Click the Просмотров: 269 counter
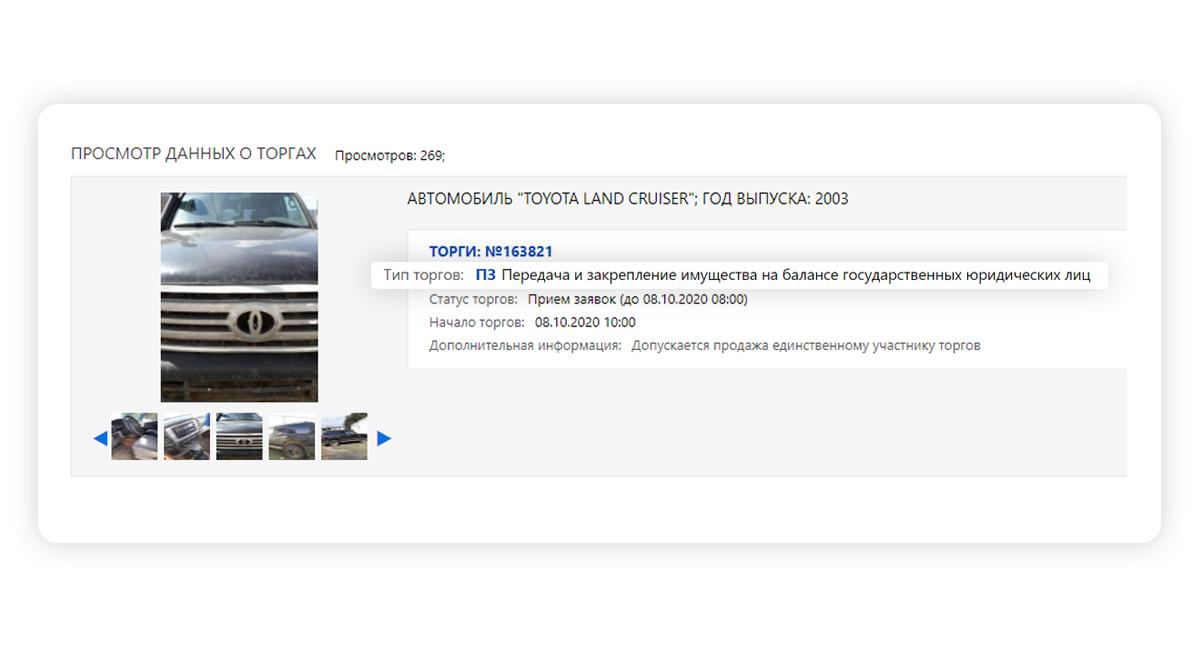The height and width of the screenshot is (671, 1193). 390,155
